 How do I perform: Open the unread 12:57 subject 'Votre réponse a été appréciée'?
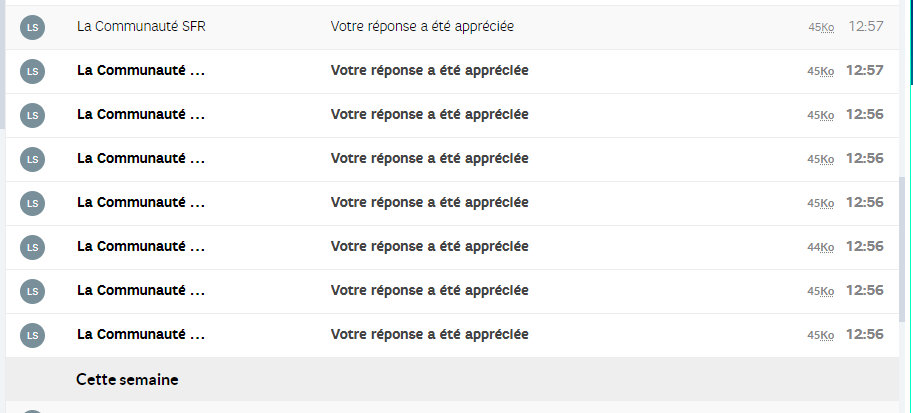click(429, 70)
